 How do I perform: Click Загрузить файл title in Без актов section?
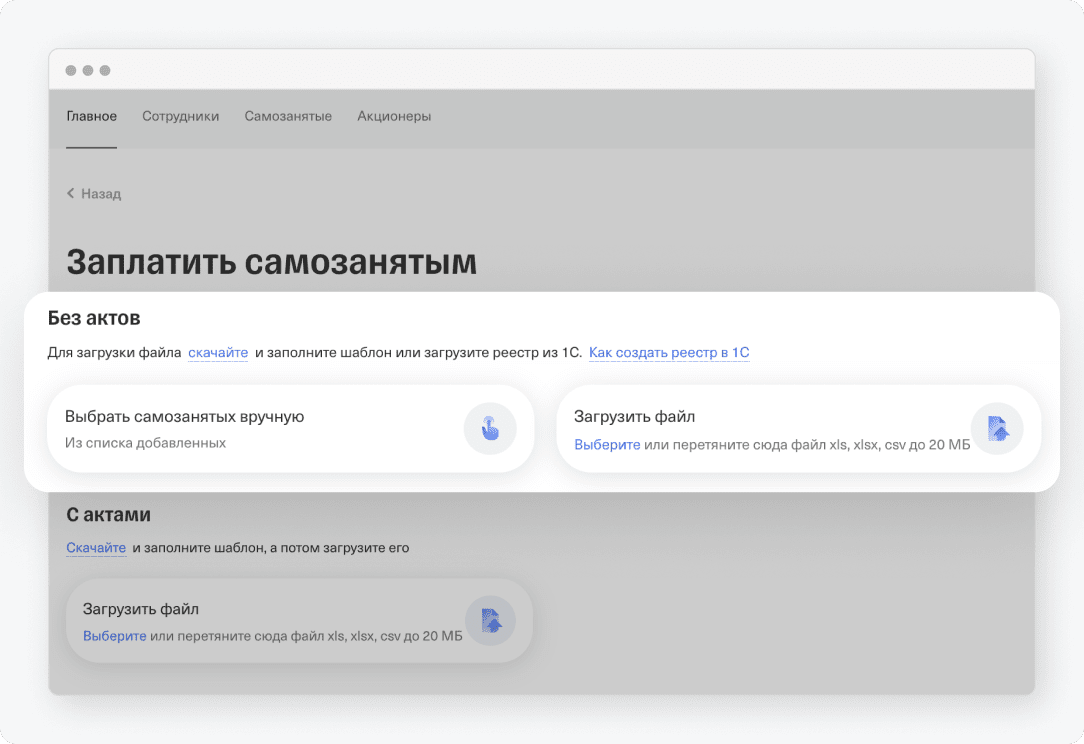(x=634, y=417)
